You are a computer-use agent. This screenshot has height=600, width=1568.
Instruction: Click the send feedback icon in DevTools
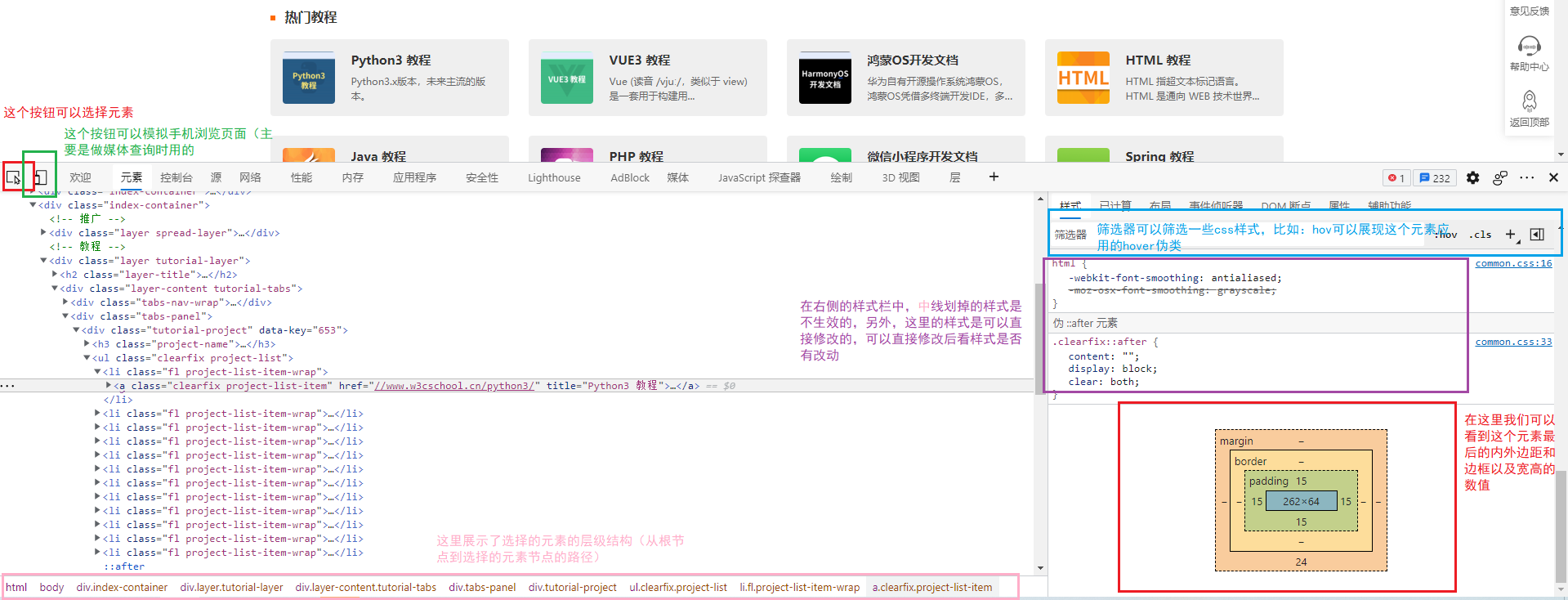1499,177
